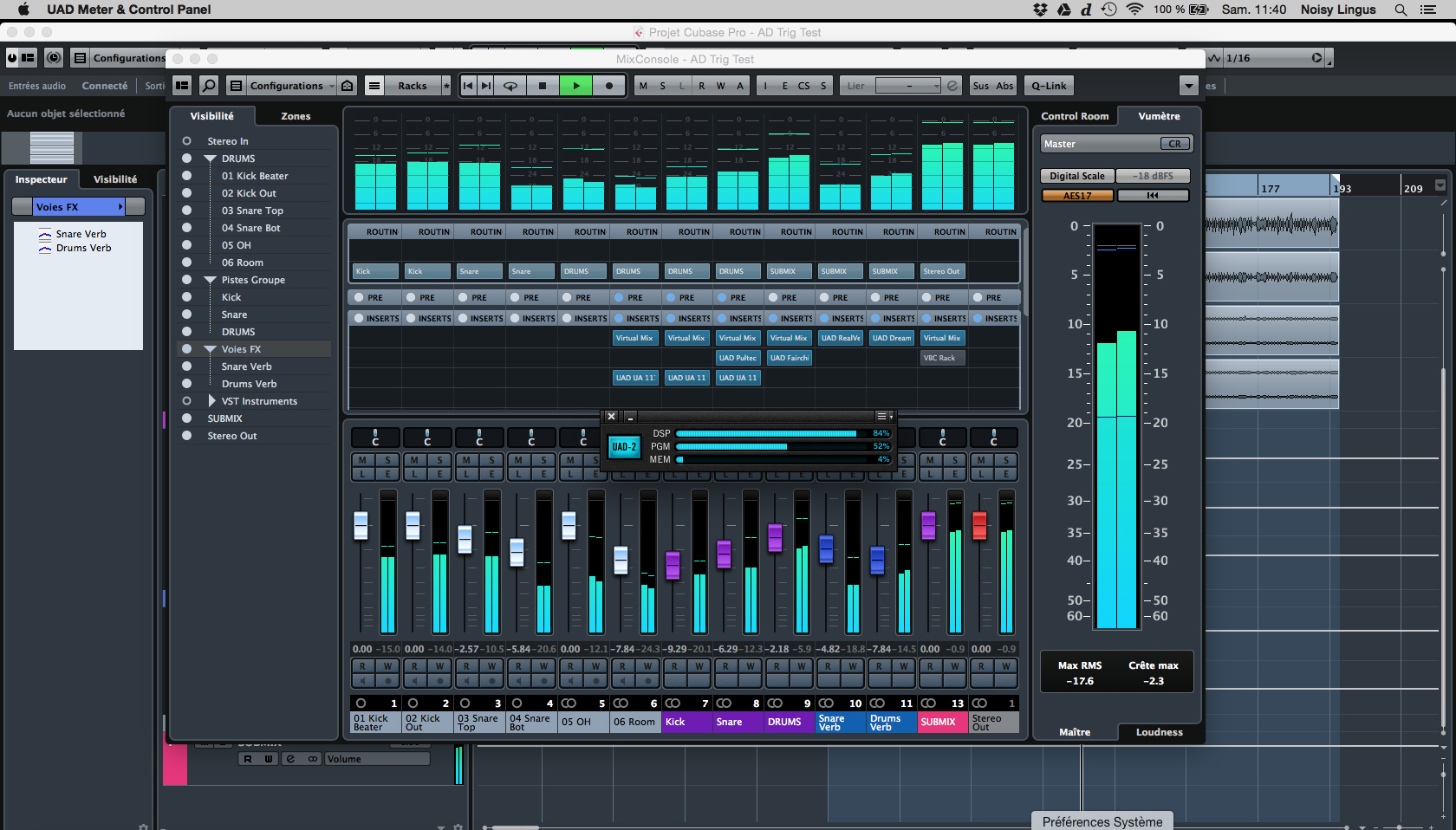Click the Q-Link button
Image resolution: width=1456 pixels, height=830 pixels.
pyautogui.click(x=1049, y=85)
